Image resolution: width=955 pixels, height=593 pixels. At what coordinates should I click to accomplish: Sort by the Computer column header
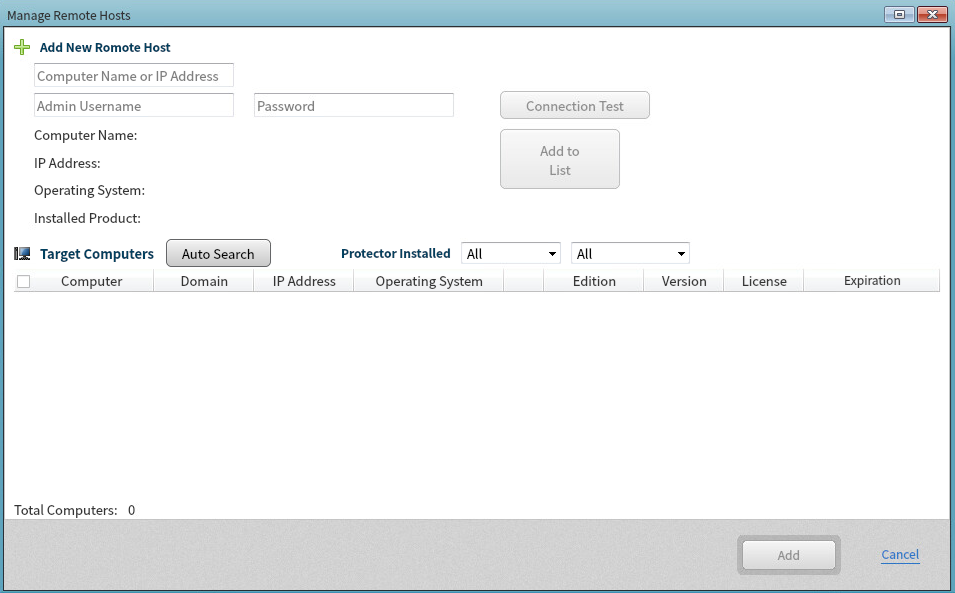coord(92,282)
